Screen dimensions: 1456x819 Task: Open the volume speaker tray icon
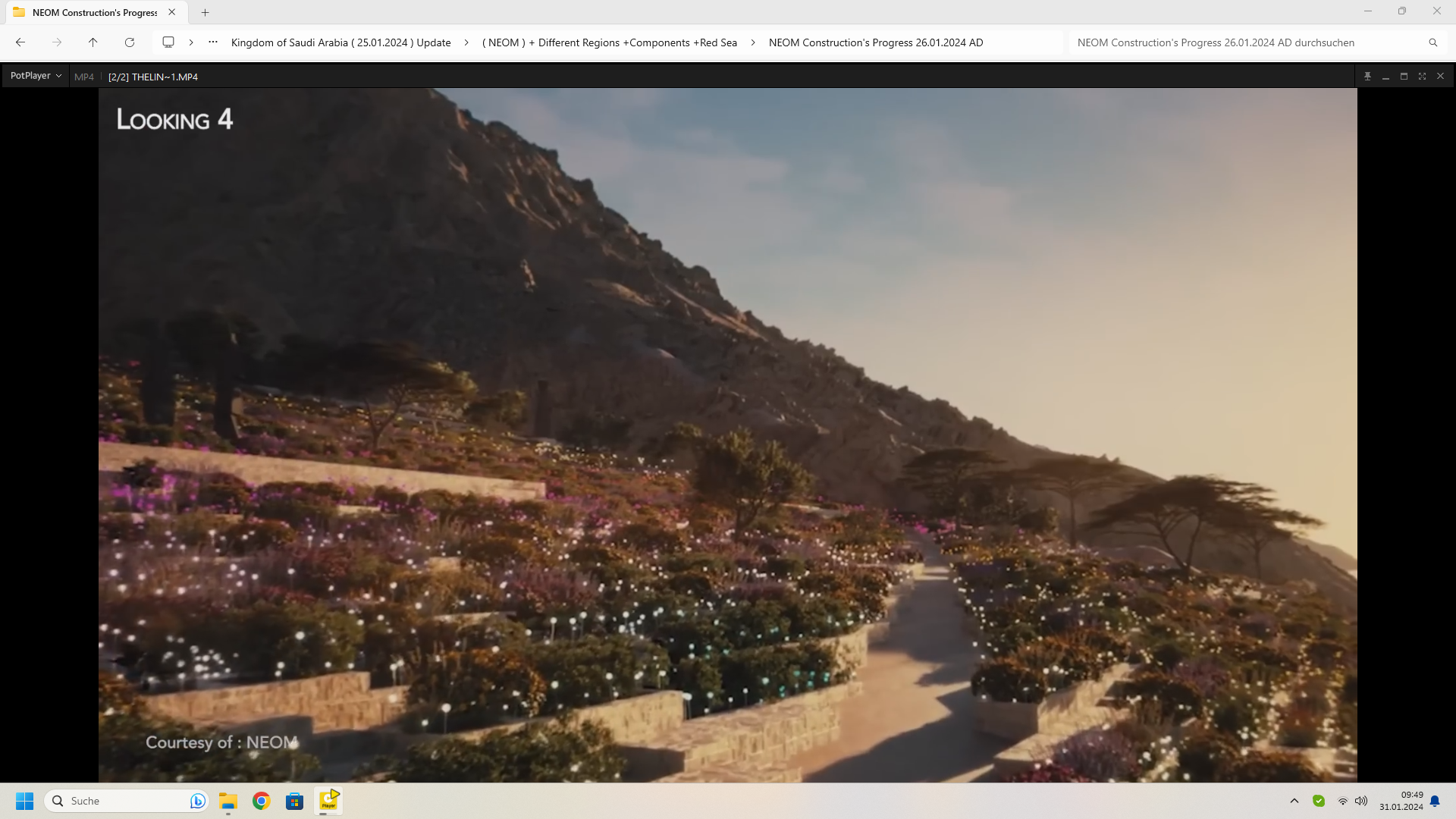click(1361, 801)
